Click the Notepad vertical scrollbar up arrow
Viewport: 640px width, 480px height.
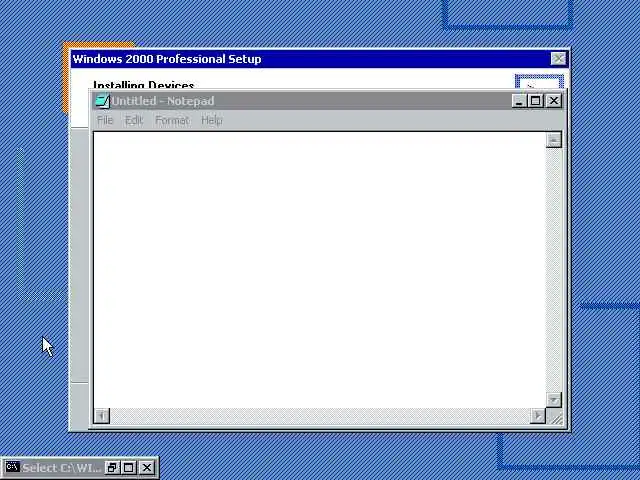coord(553,140)
